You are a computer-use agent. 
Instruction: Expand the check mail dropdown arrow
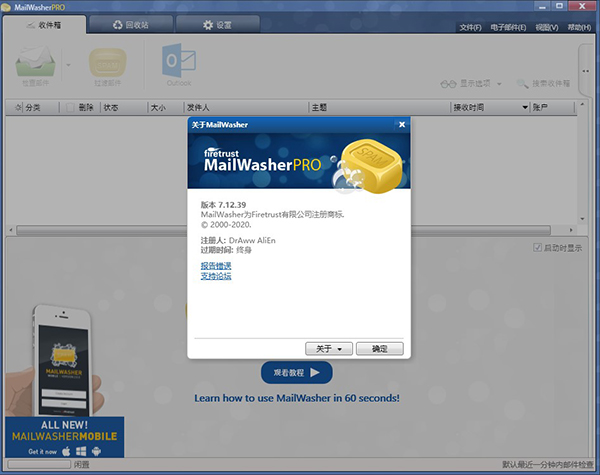click(68, 65)
